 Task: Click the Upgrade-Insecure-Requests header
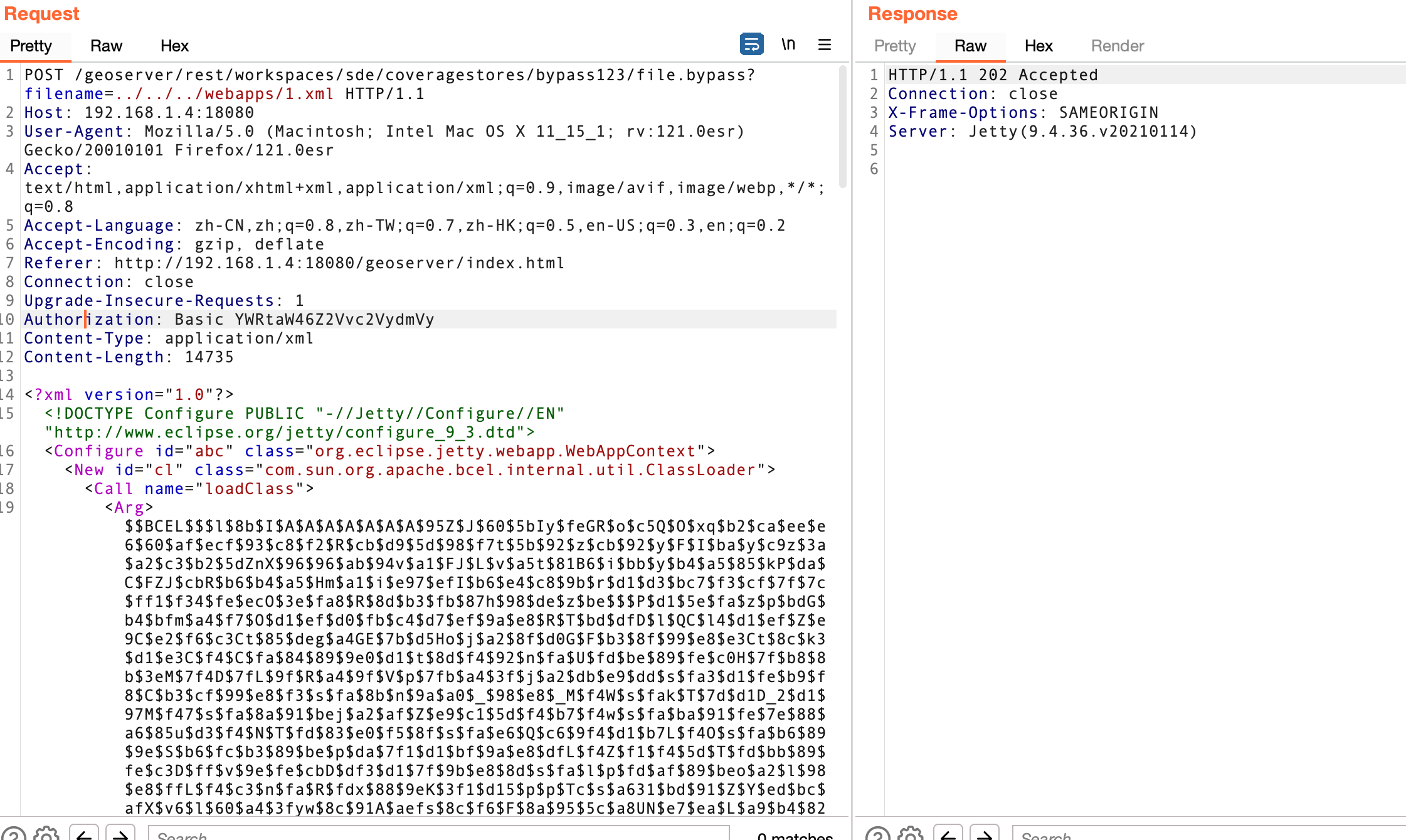click(x=164, y=300)
